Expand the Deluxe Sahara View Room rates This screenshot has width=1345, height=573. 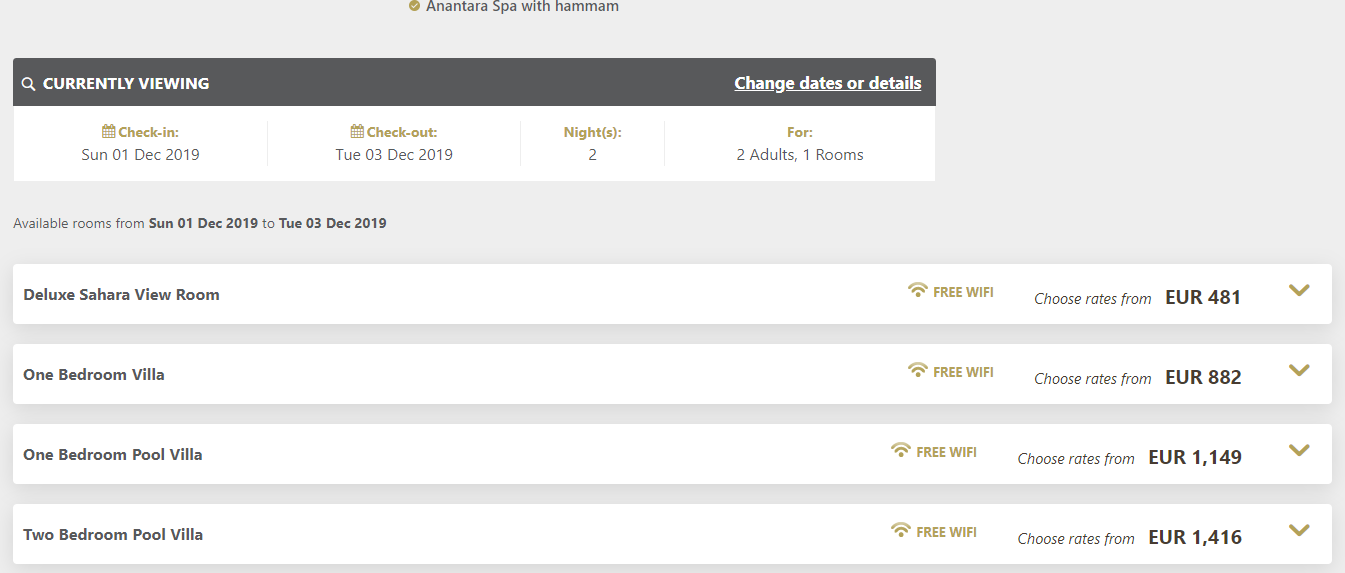click(1299, 291)
